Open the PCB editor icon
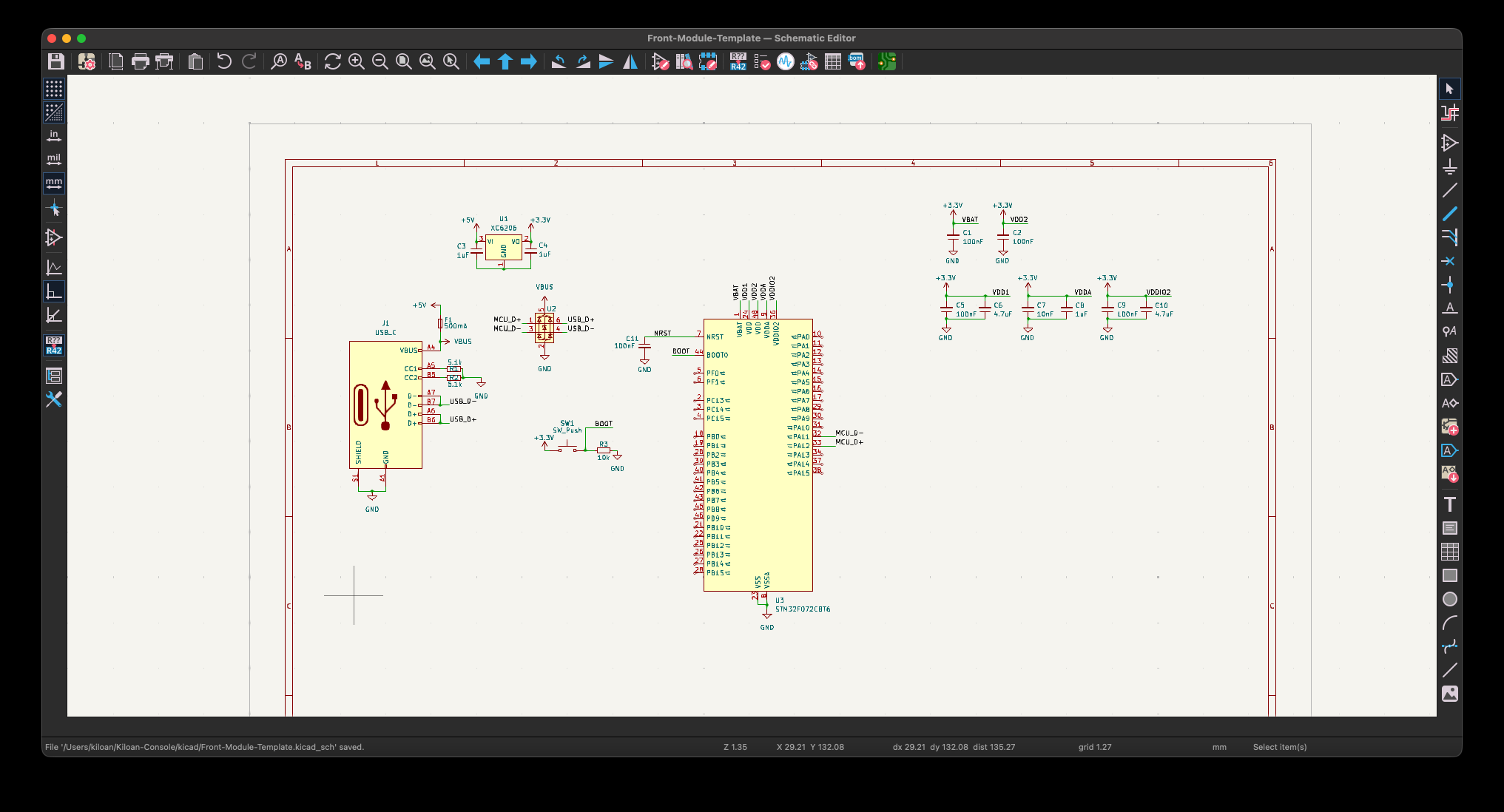The width and height of the screenshot is (1504, 812). (886, 62)
